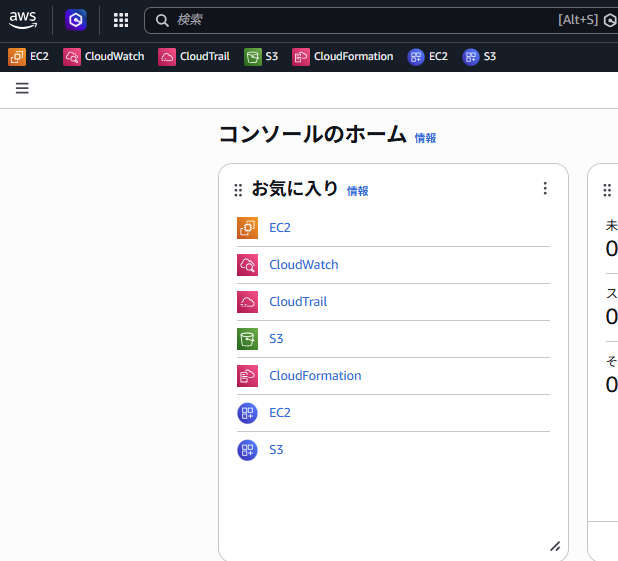The image size is (618, 561).
Task: Expand the side navigation hamburger menu
Action: [x=22, y=88]
